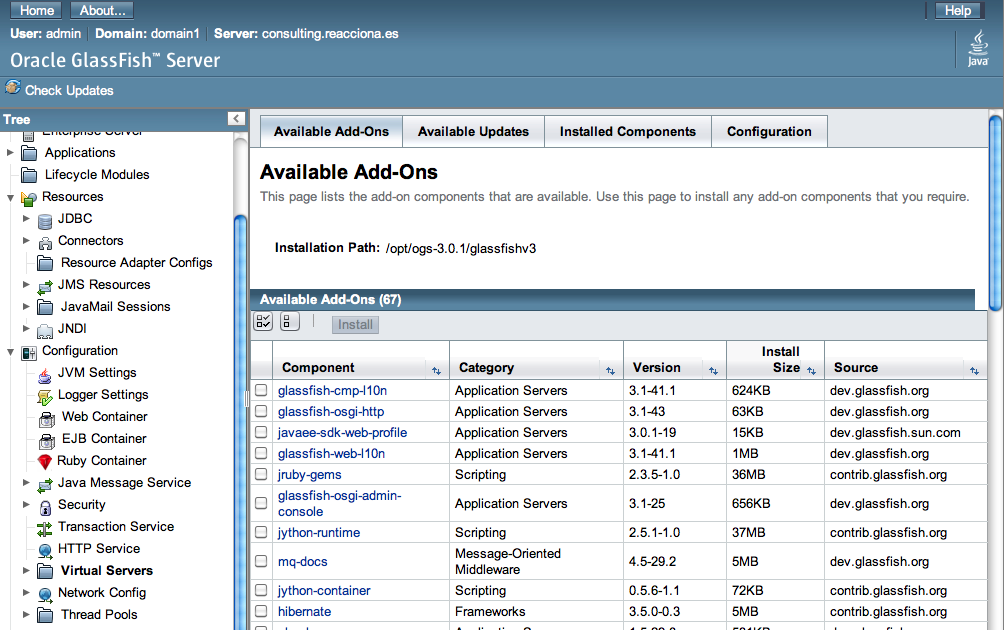Expand the Java Message Service node
1004x630 pixels.
point(26,483)
